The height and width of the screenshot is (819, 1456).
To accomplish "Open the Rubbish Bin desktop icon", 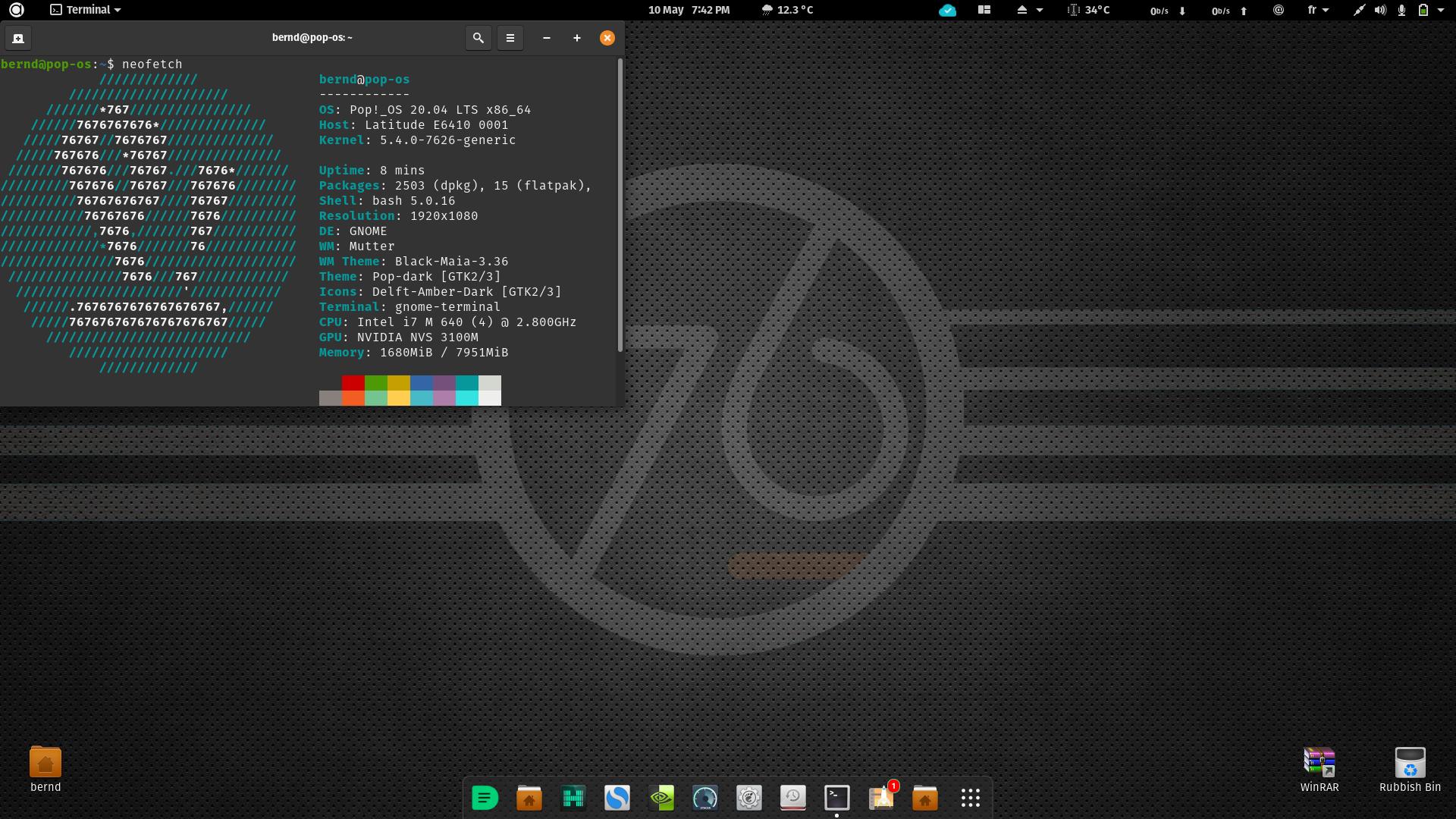I will tap(1410, 763).
